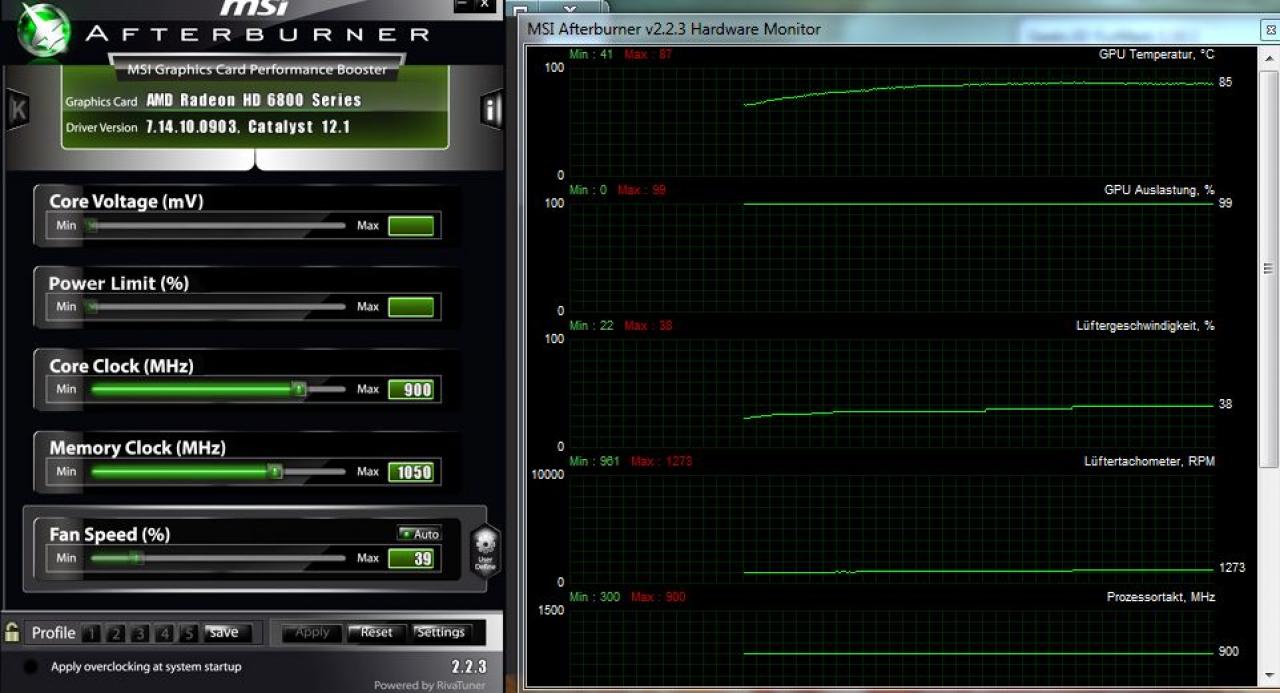Screen dimensions: 1280x693
Task: Click the Hardware Monitor vertical scrollbar
Action: point(1268,364)
